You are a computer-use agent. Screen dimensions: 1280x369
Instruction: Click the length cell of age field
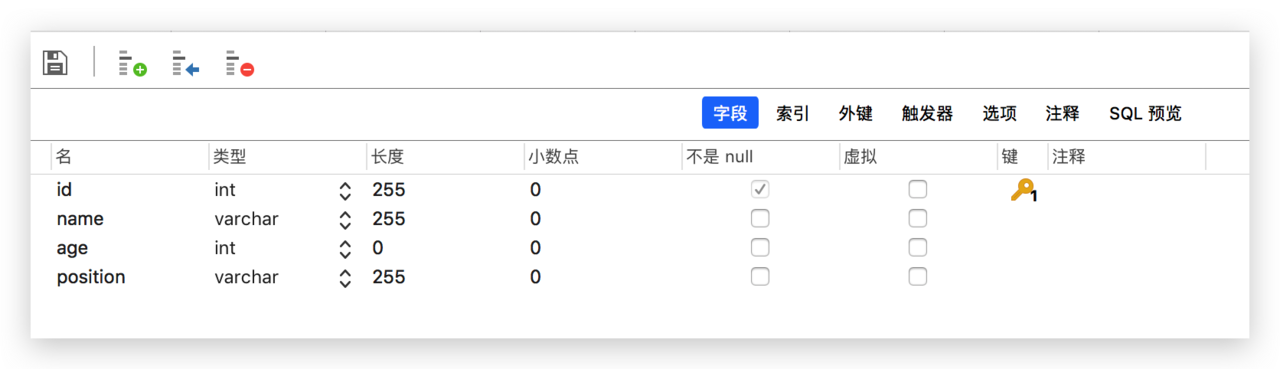click(x=445, y=248)
